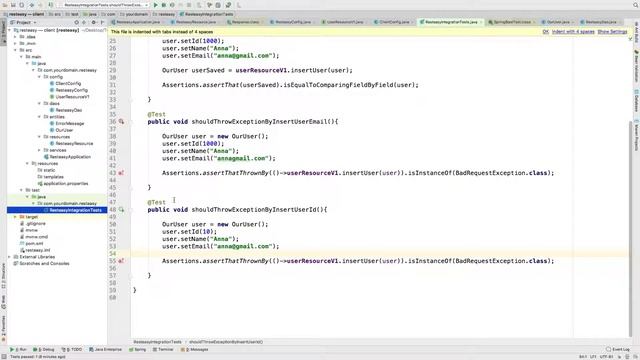Open the Debug tool window button
640x360 pixels.
[x=44, y=350]
